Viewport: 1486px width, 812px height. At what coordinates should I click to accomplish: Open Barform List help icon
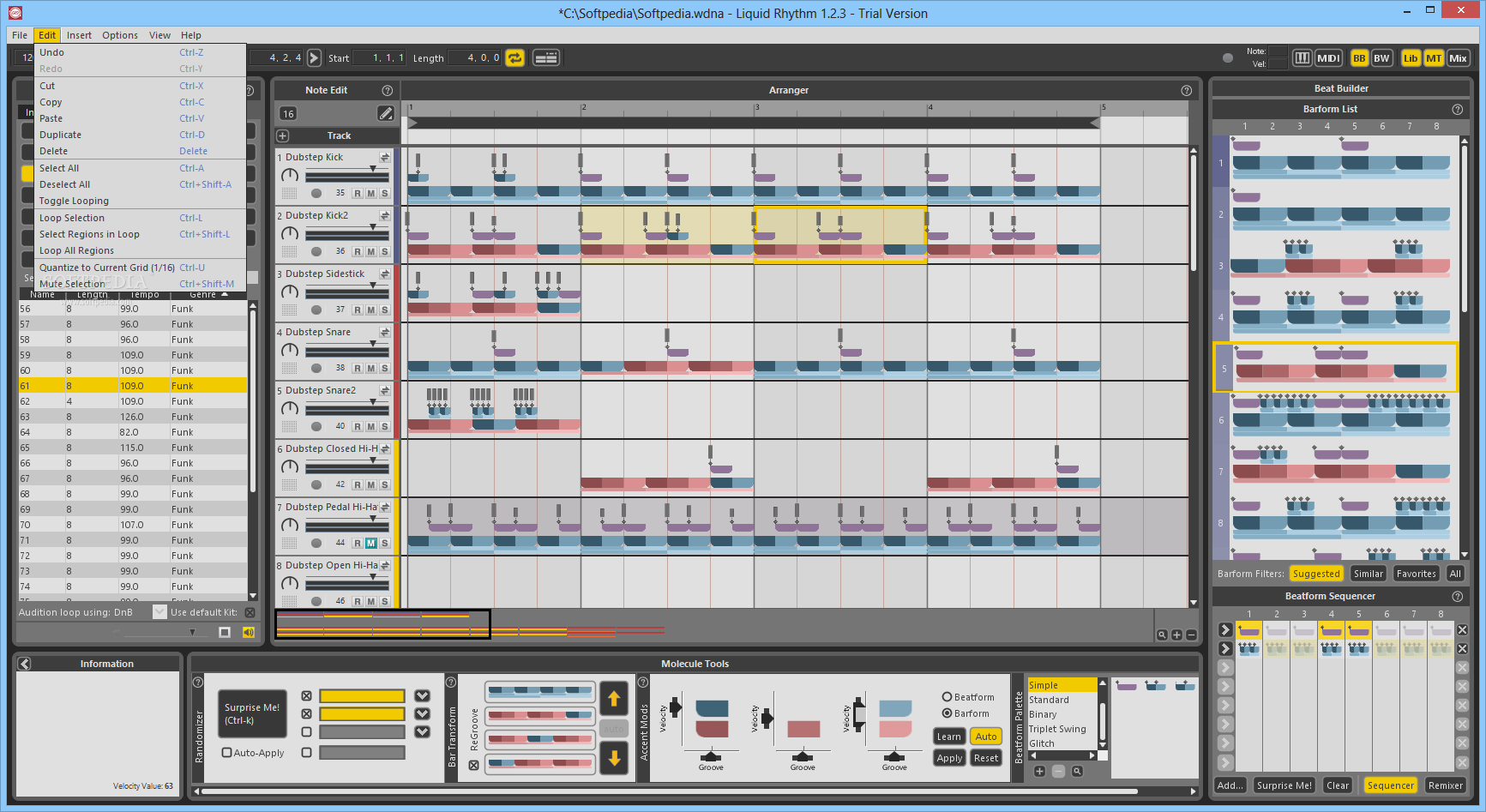pyautogui.click(x=1457, y=109)
